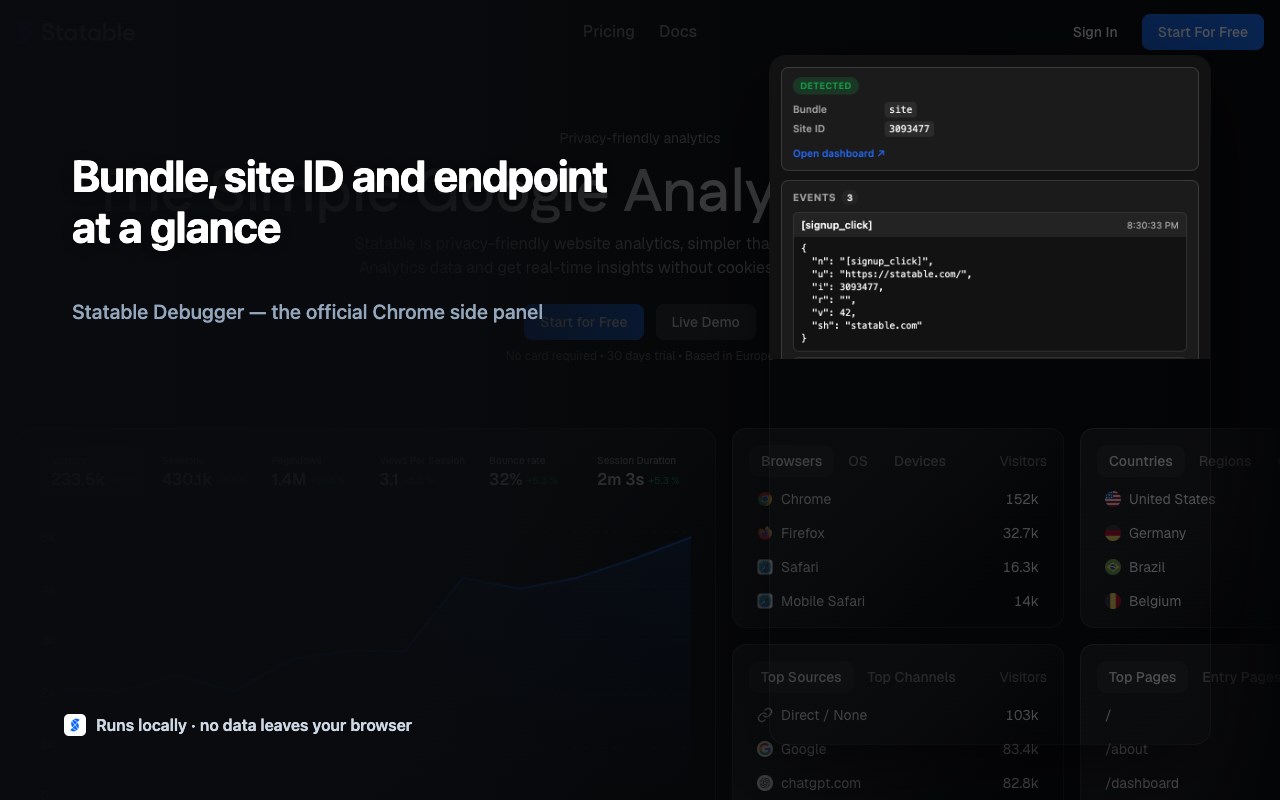Click the Chrome visitors value 152k

click(x=1022, y=499)
